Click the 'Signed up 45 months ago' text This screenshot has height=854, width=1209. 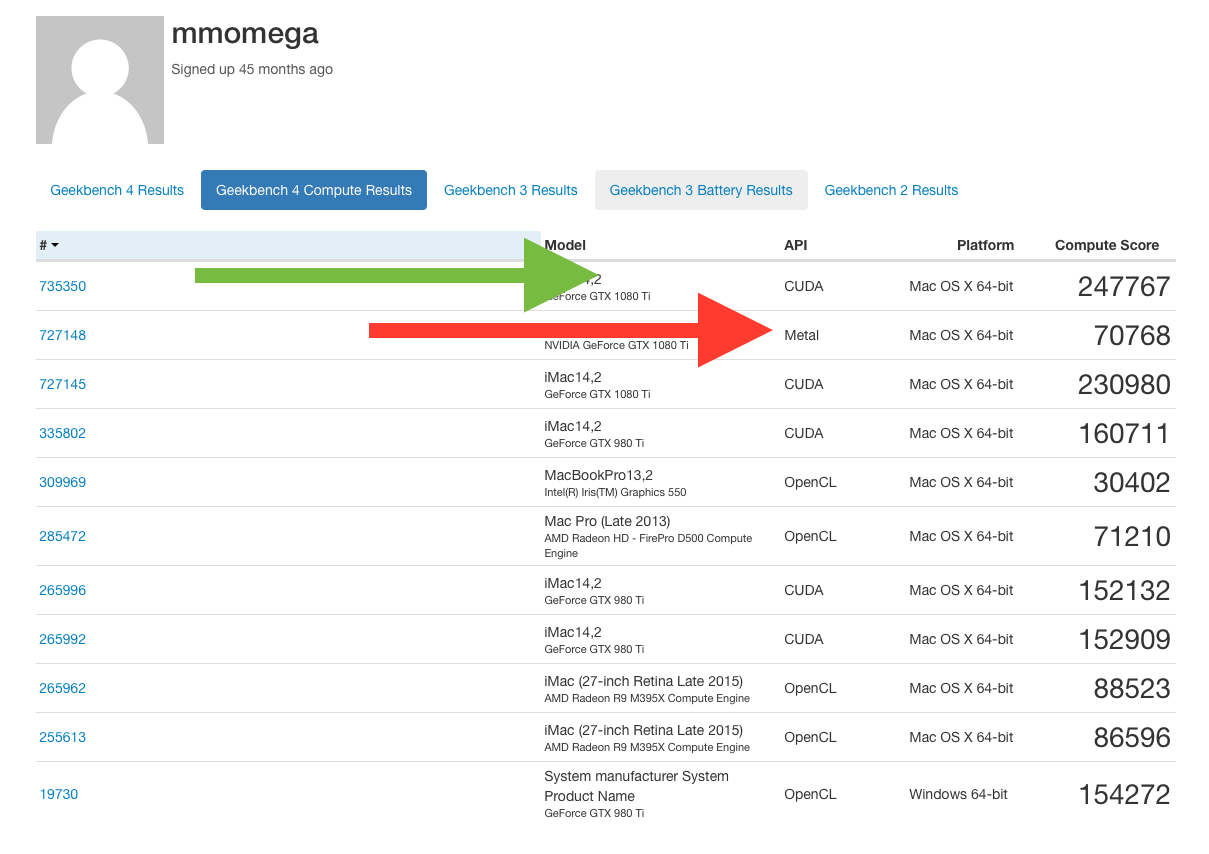[252, 69]
